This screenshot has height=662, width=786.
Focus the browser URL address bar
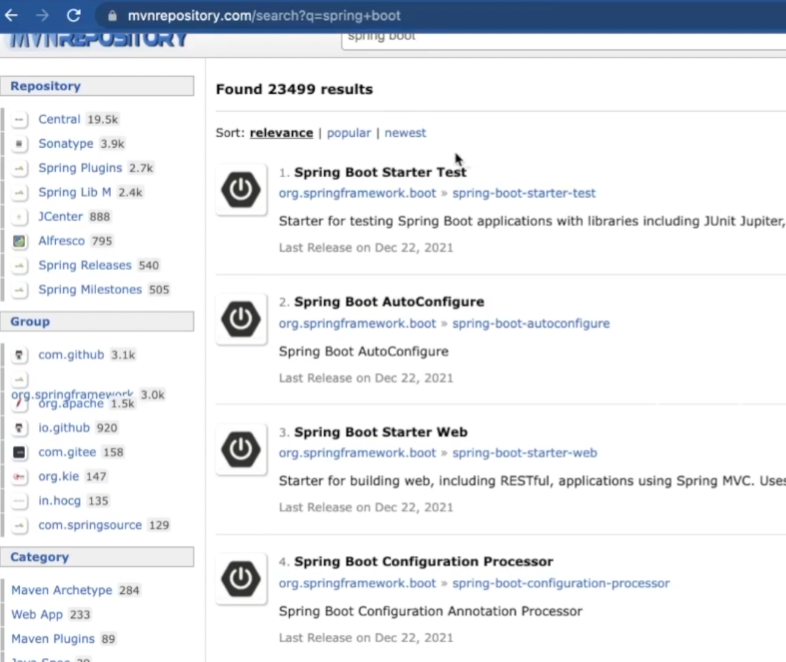441,16
